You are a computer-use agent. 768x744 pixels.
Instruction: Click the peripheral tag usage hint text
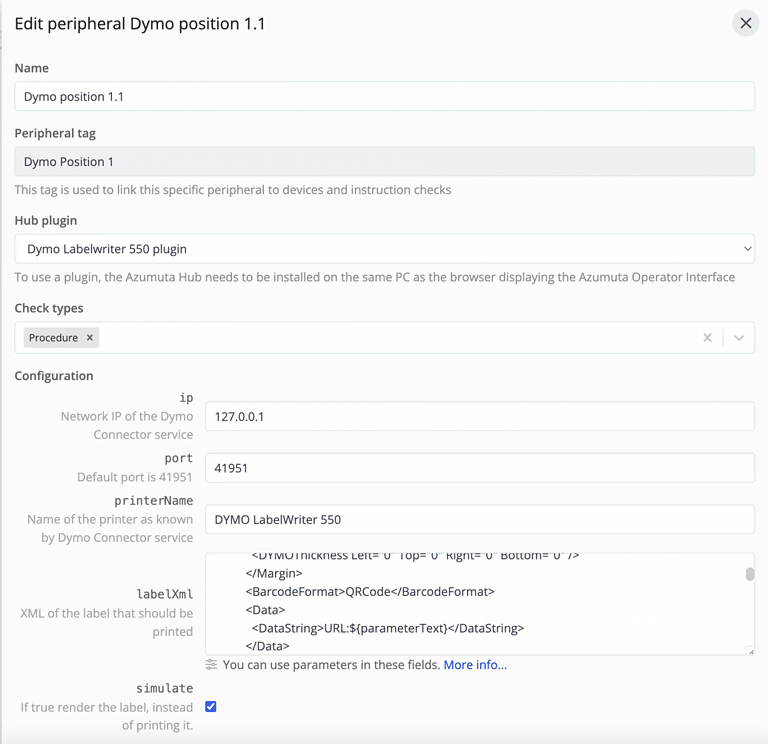coord(233,190)
